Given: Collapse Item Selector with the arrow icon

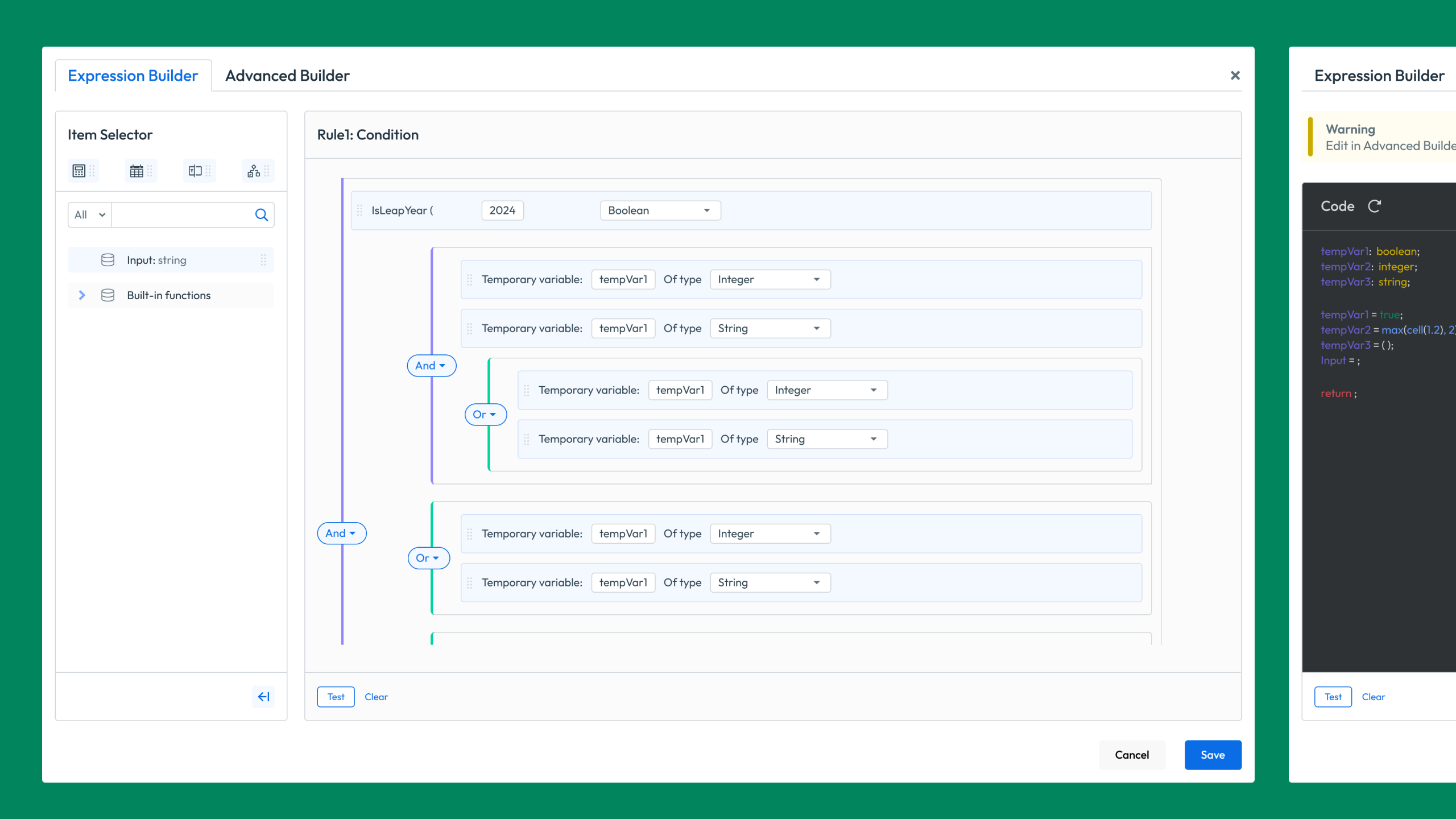Looking at the screenshot, I should click(263, 697).
